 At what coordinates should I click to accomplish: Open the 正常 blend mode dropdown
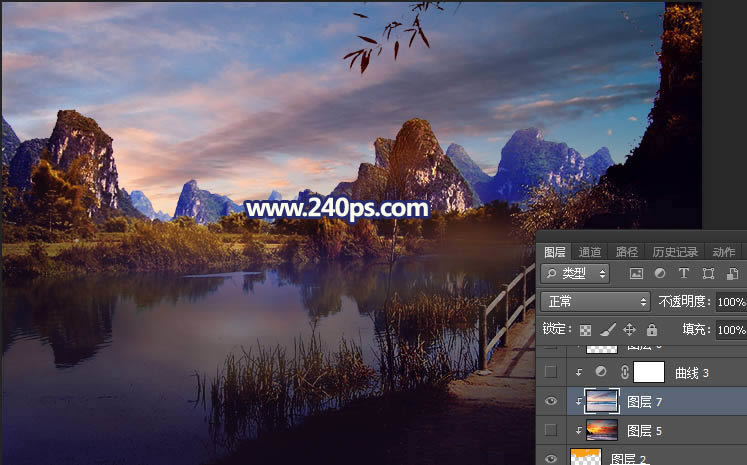coord(596,301)
